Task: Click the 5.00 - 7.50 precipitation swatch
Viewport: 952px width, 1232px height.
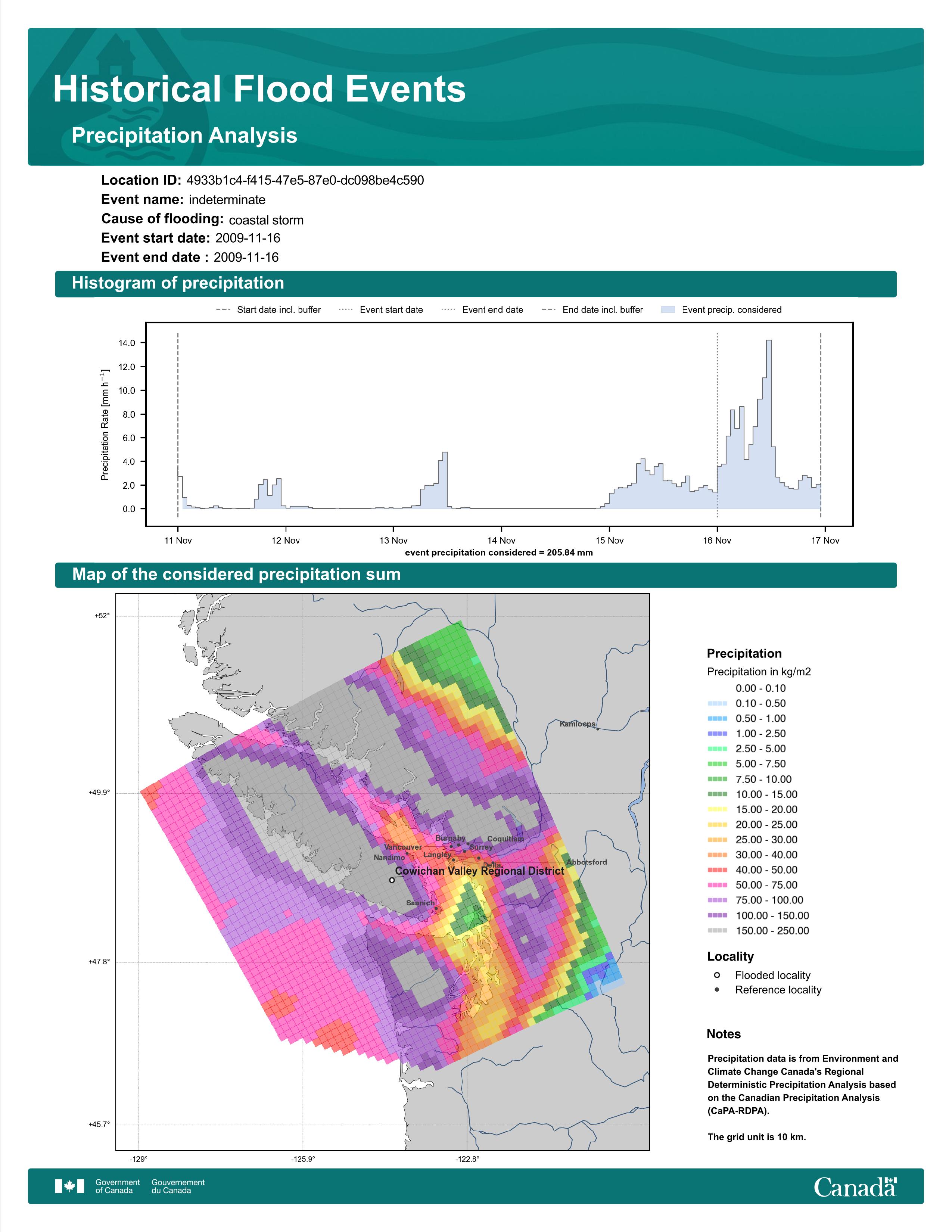Action: coord(717,764)
